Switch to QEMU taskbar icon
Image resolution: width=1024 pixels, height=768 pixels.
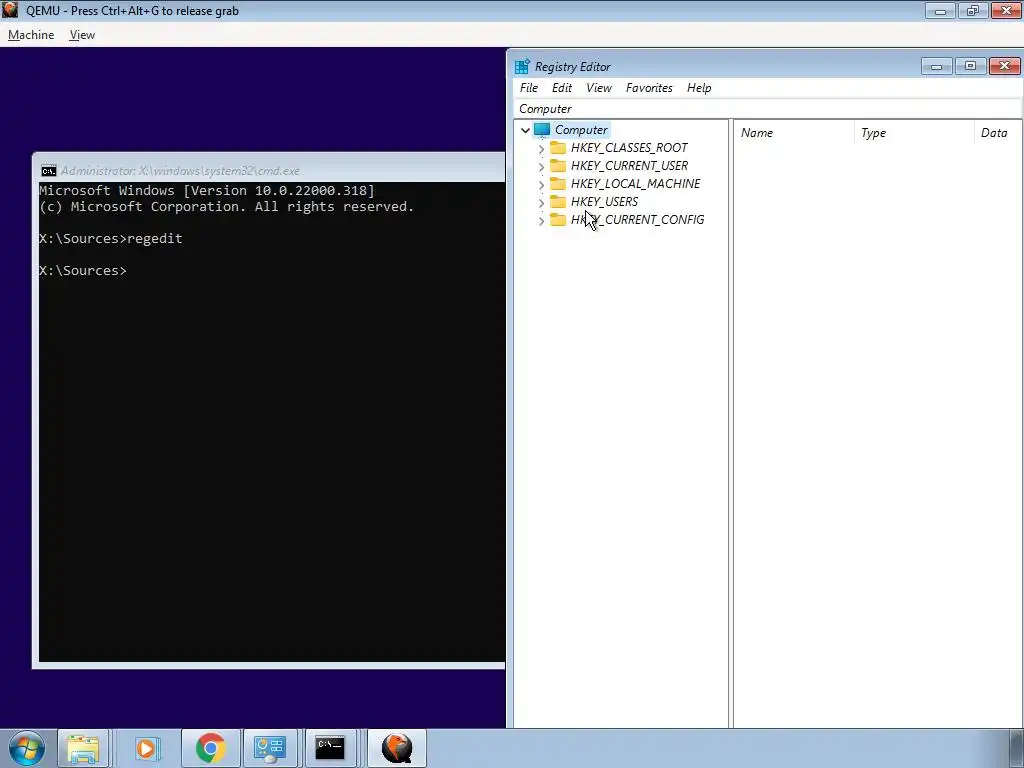(x=397, y=748)
